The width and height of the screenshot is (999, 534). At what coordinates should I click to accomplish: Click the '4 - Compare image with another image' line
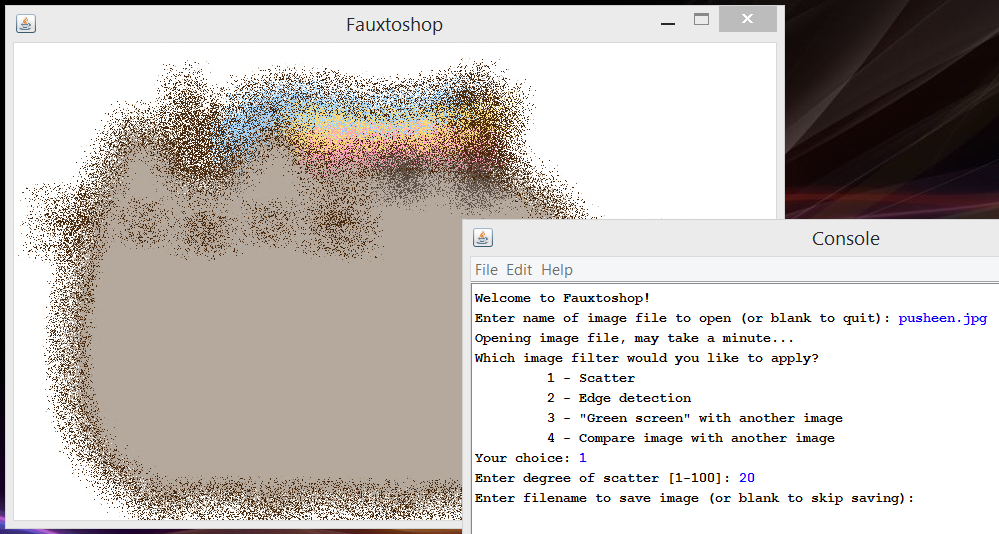(x=691, y=438)
